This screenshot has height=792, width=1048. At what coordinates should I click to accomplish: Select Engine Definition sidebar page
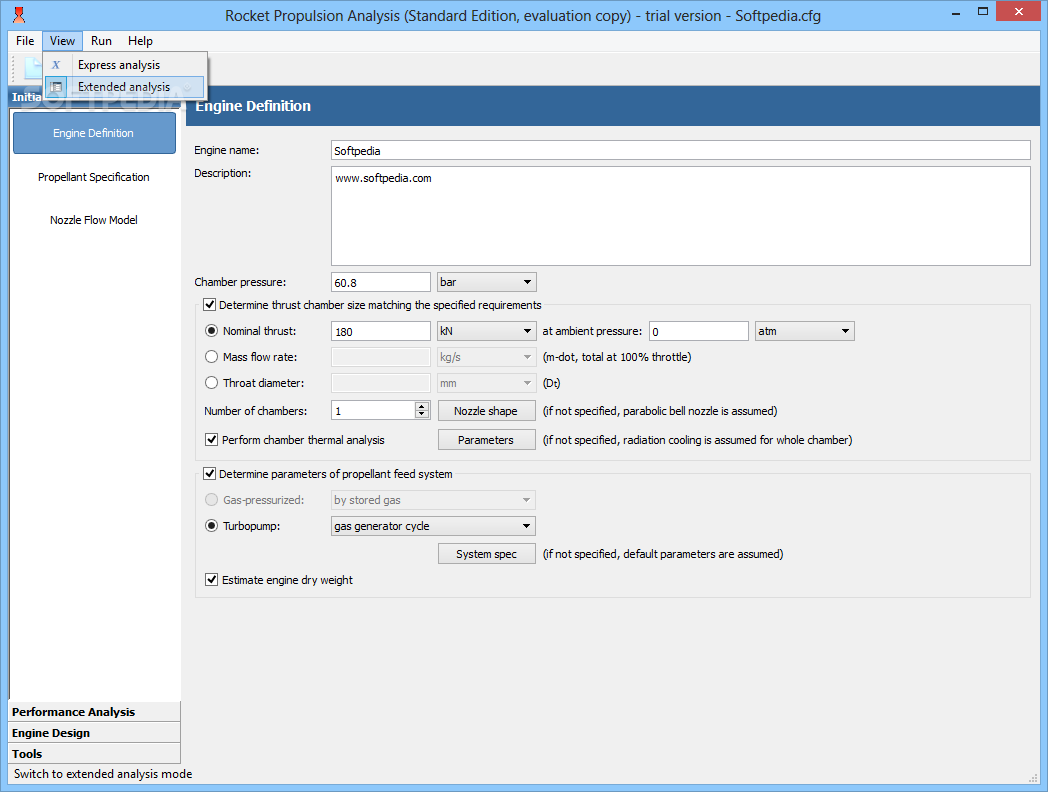94,133
